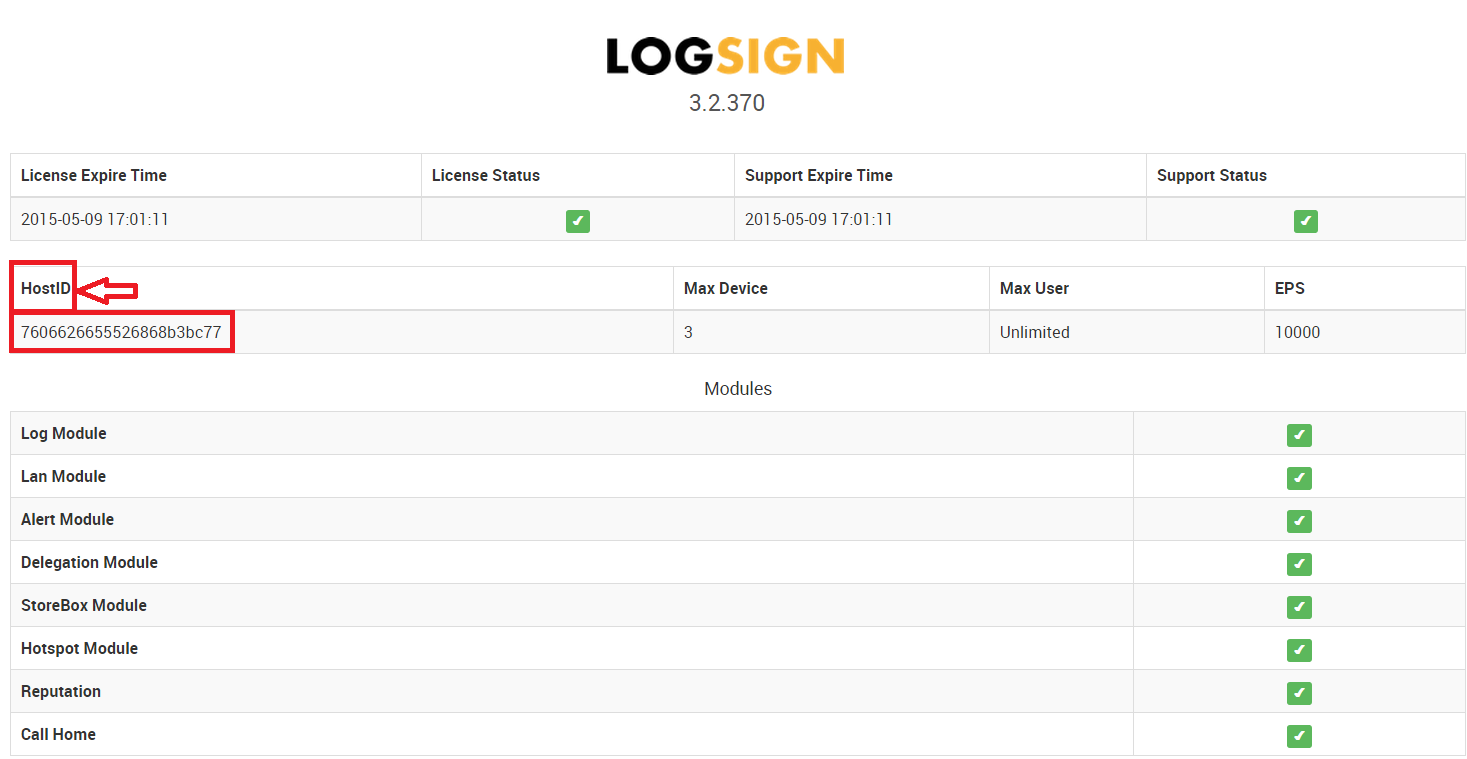Click the License Status green checkmark
Viewport: 1467px width, 759px height.
(x=578, y=221)
